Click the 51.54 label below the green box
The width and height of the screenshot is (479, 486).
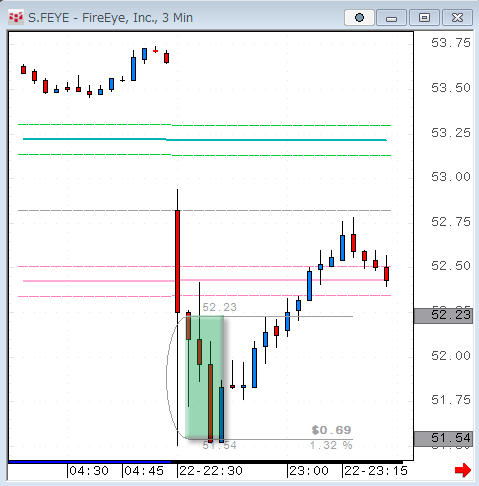[219, 445]
